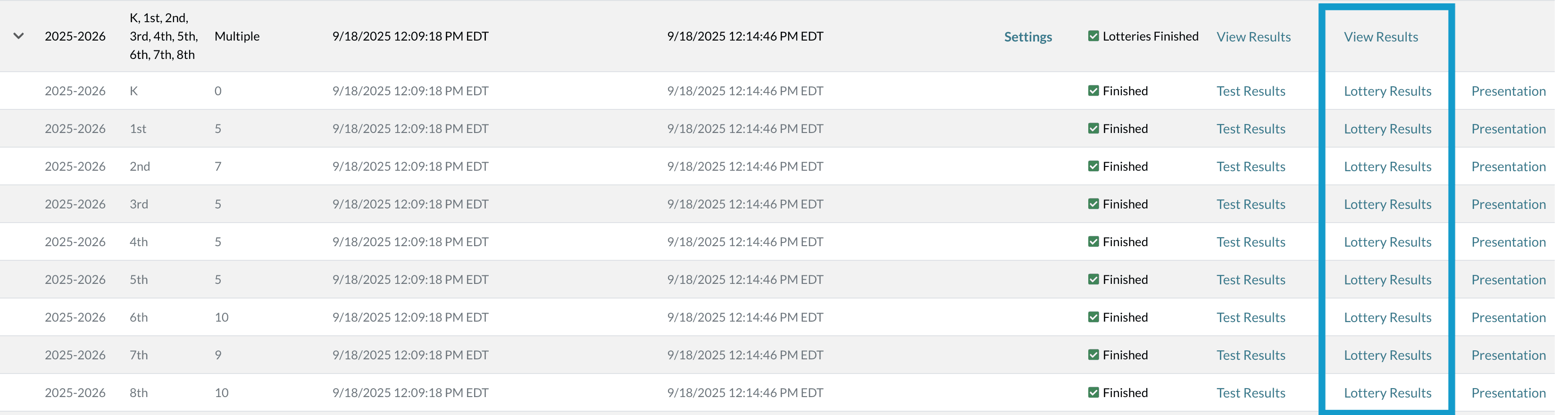Open Settings for the 2025-2026 lottery
Viewport: 1568px width, 415px height.
coord(1027,36)
